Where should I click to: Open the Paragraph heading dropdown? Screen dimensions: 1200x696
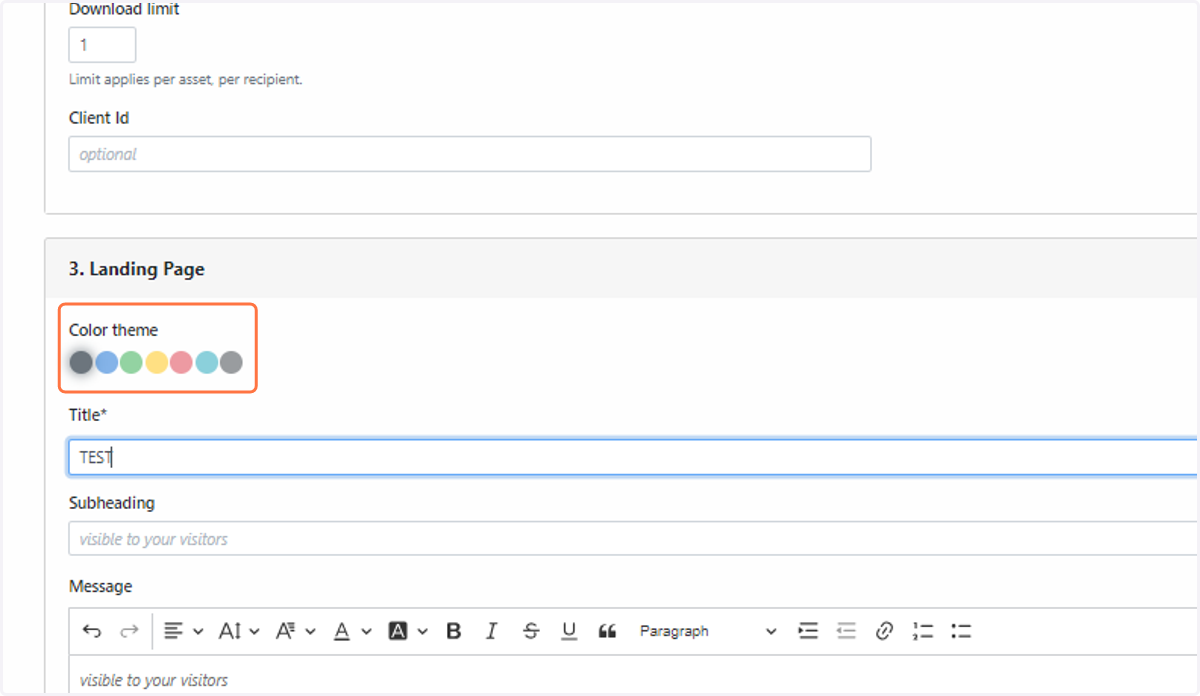tap(707, 631)
